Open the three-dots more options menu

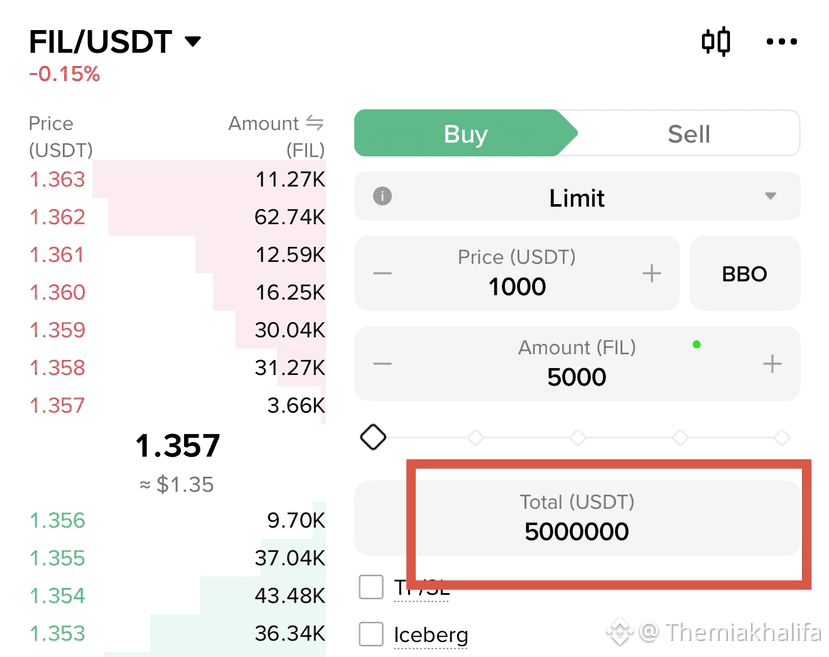click(781, 42)
